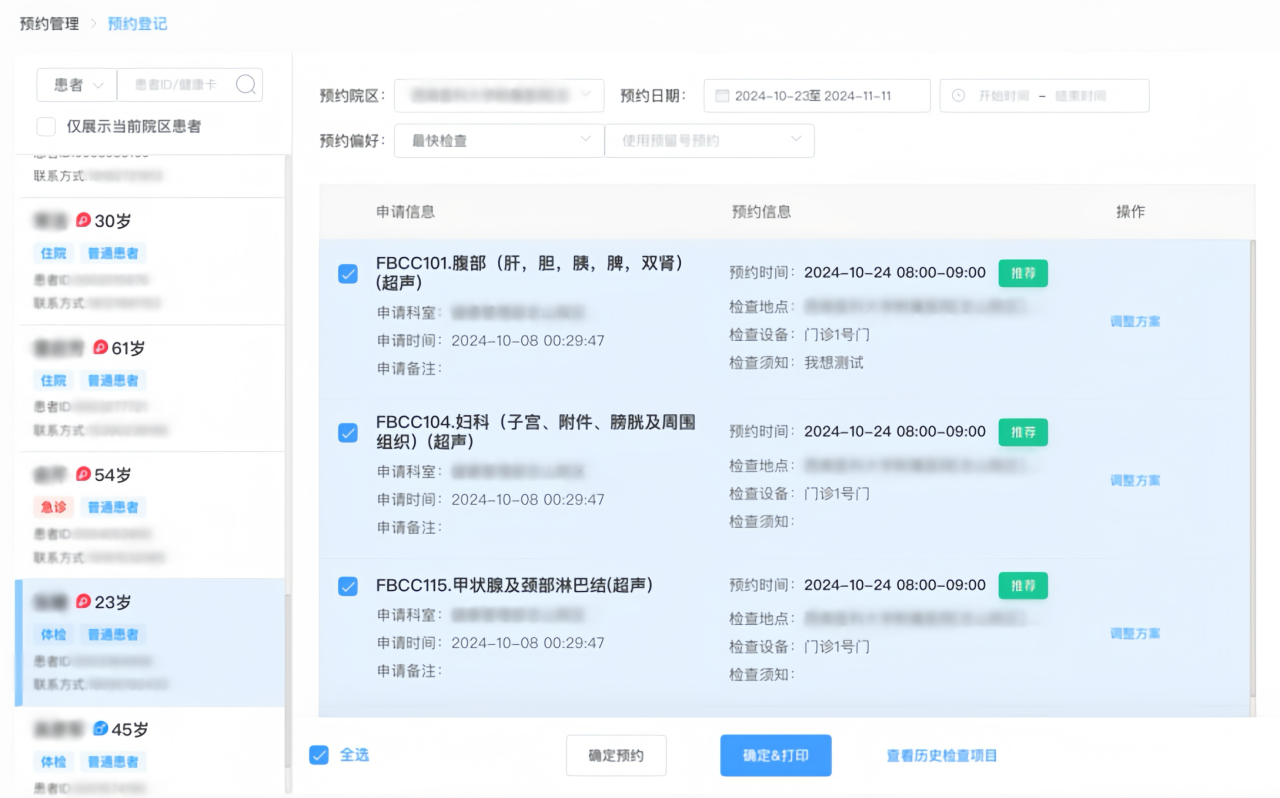This screenshot has width=1280, height=798.
Task: Click 调整方案 for FBCC101 腹部 exam
Action: pos(1135,321)
